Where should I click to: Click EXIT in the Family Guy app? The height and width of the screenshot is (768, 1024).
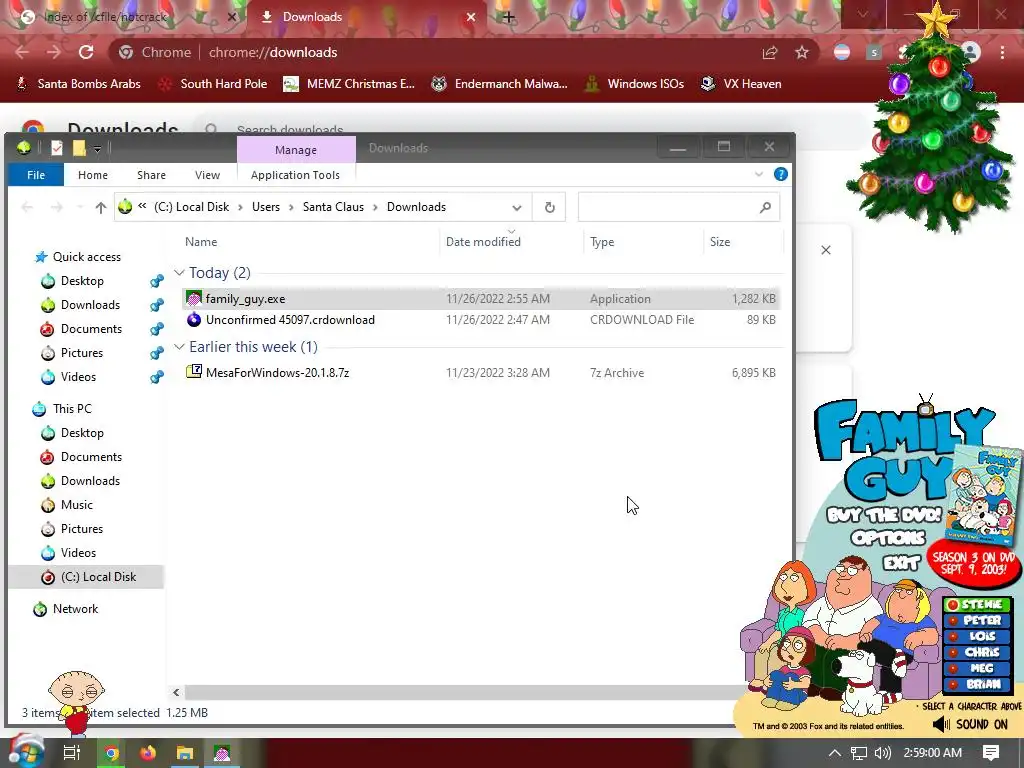[901, 562]
